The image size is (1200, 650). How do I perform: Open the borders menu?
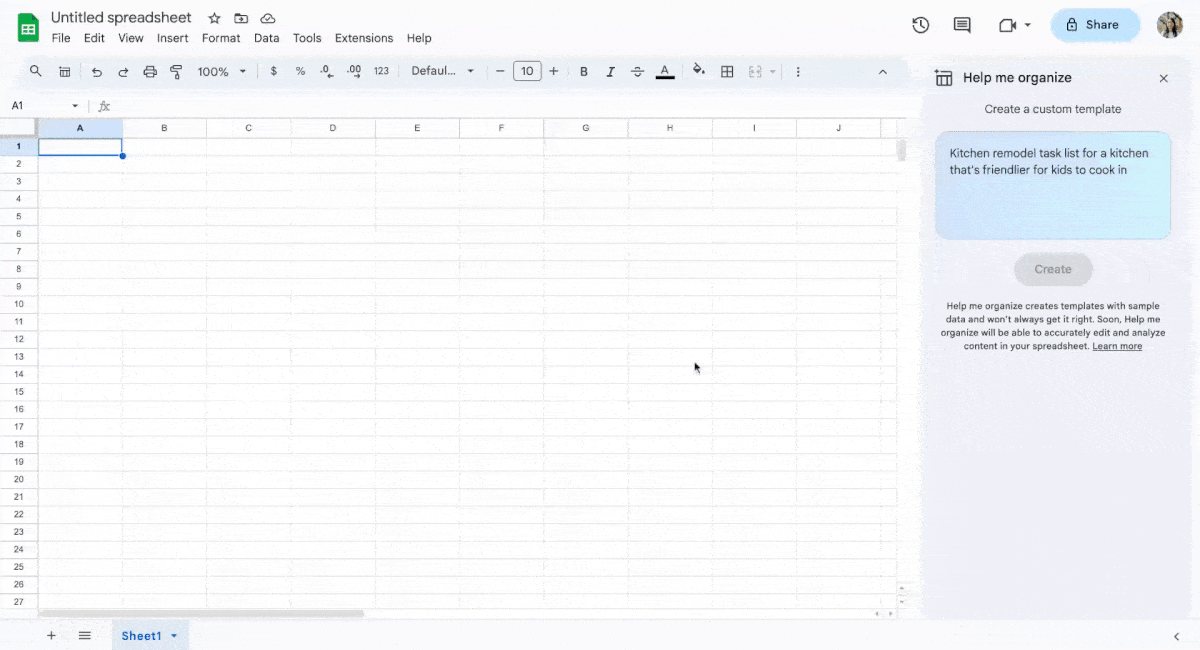[727, 72]
